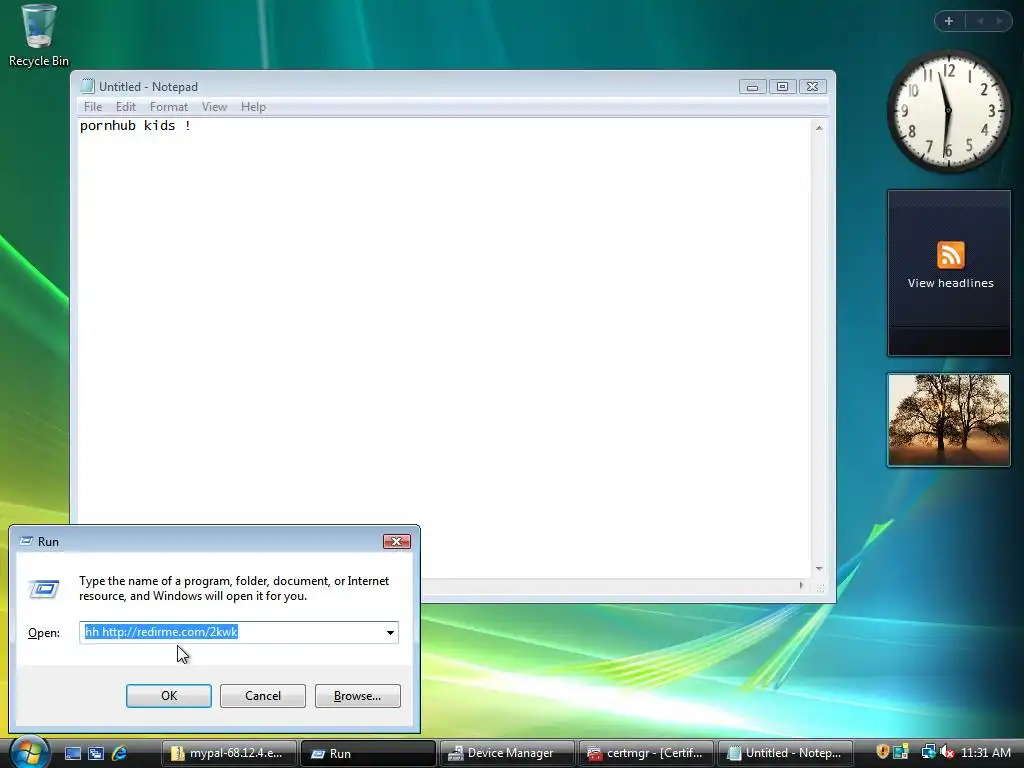Click the Run dialog title bar icon
Image resolution: width=1024 pixels, height=768 pixels.
[26, 541]
